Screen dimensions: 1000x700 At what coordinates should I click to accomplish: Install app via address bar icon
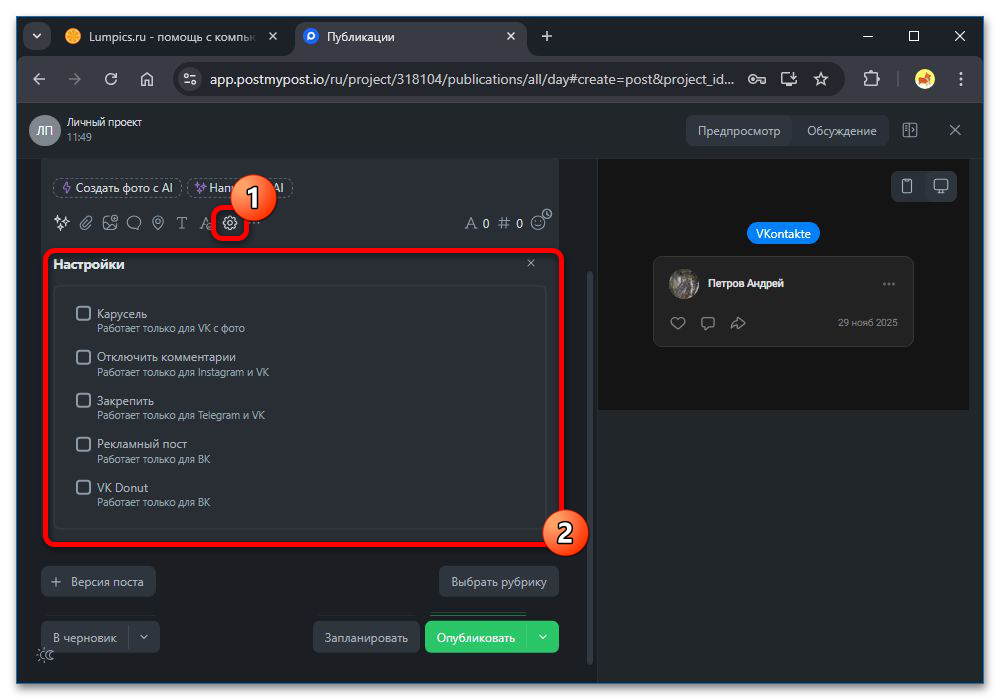click(789, 79)
